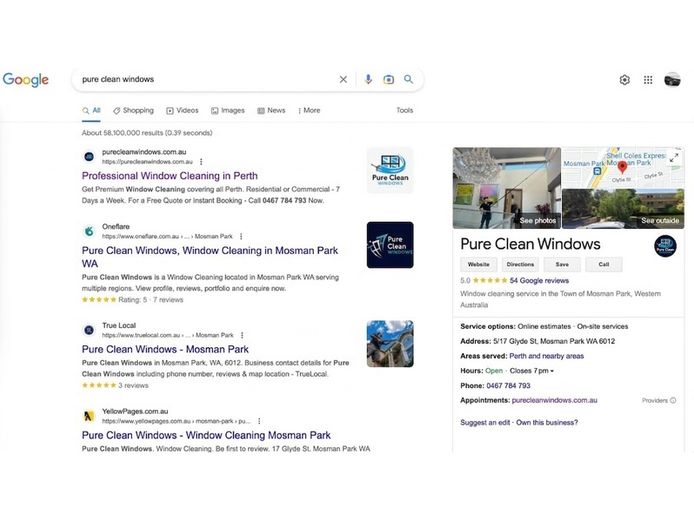Click the Call button
The height and width of the screenshot is (522, 694).
tap(604, 264)
